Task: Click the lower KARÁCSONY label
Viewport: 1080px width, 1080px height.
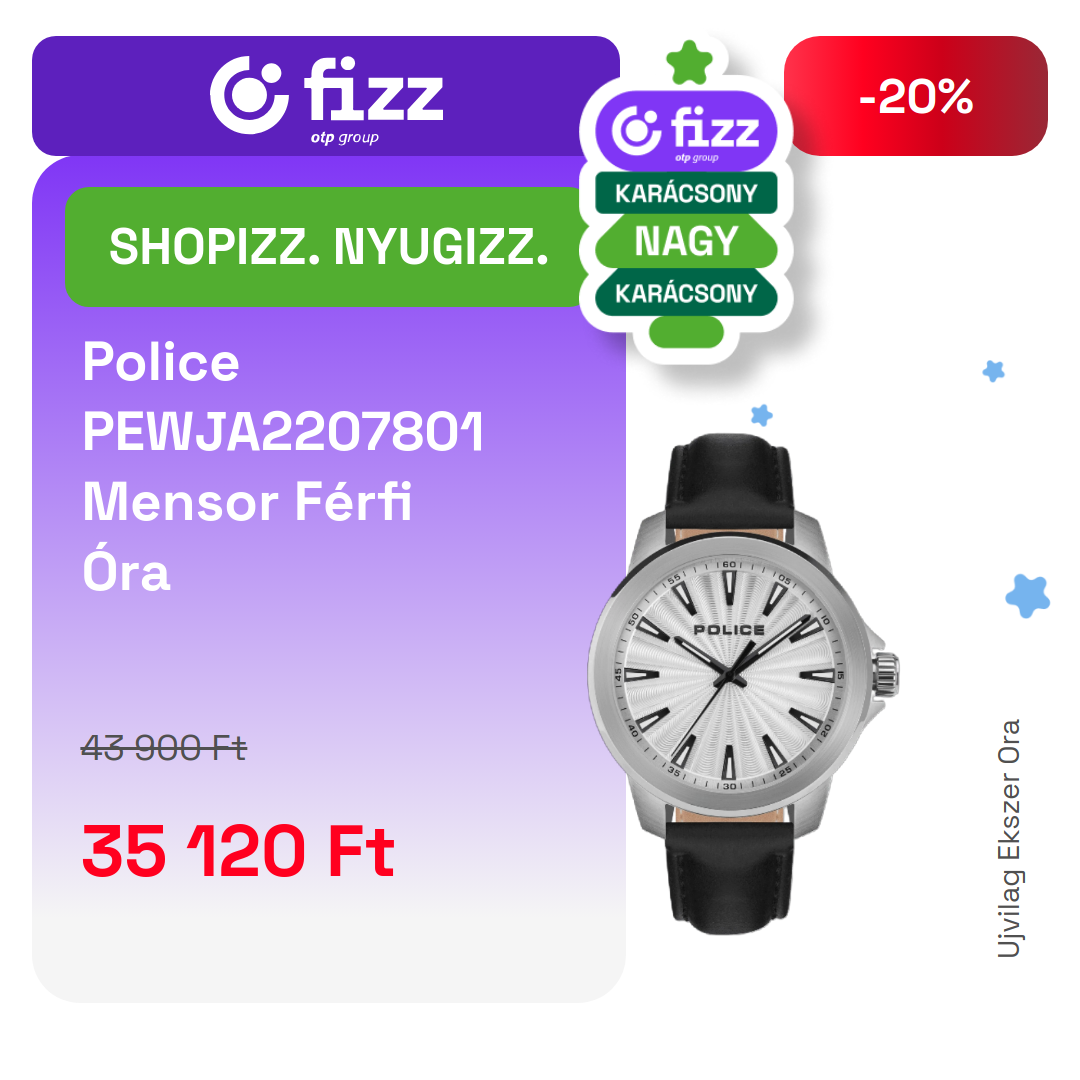Action: [x=686, y=293]
